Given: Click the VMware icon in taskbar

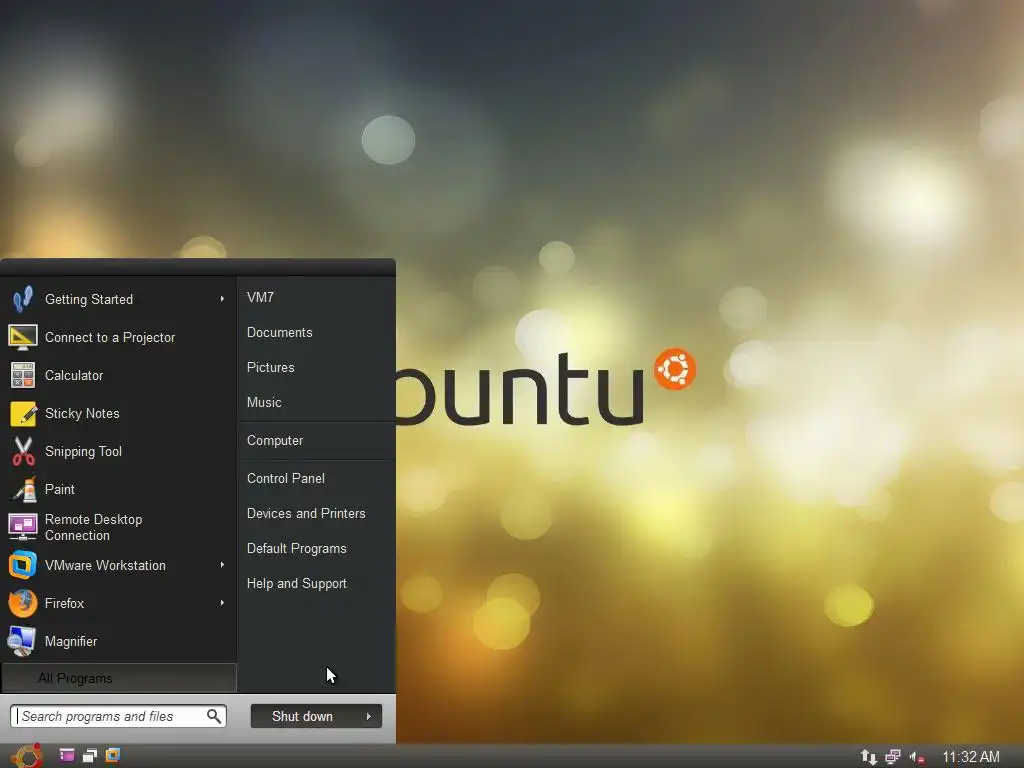Looking at the screenshot, I should [x=113, y=756].
